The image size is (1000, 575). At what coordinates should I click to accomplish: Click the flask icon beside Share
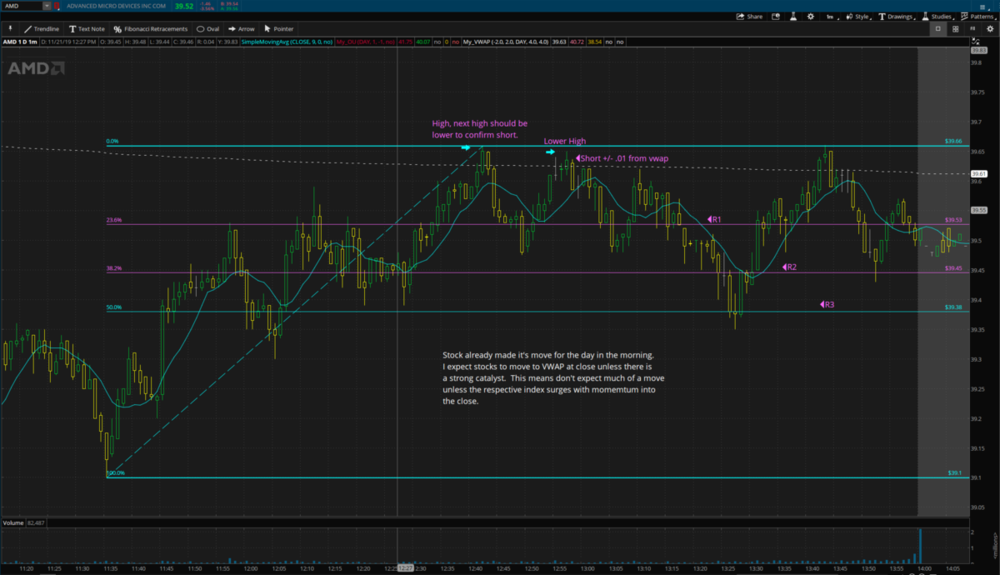point(792,16)
